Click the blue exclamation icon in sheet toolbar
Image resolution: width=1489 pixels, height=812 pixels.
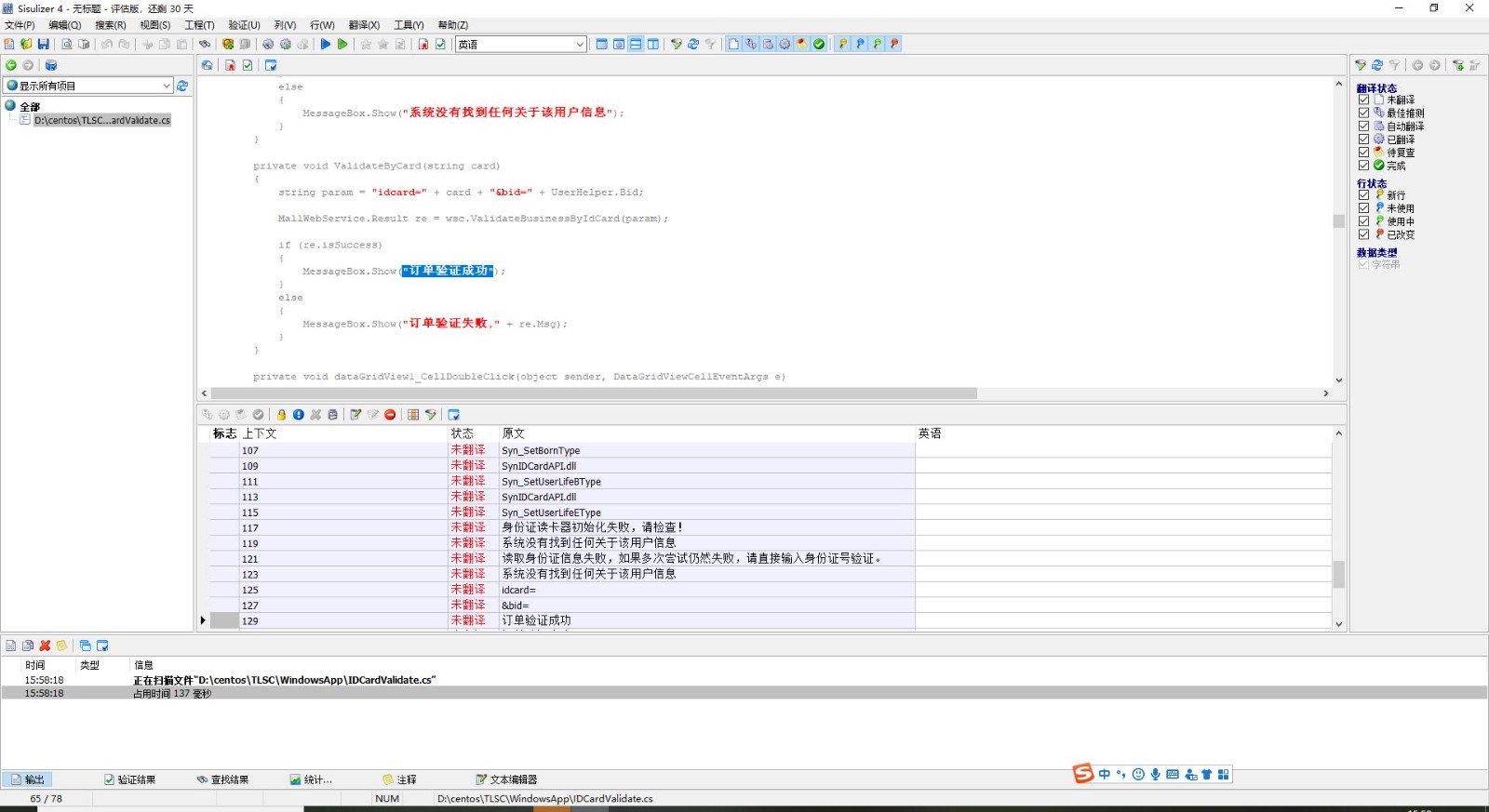299,415
